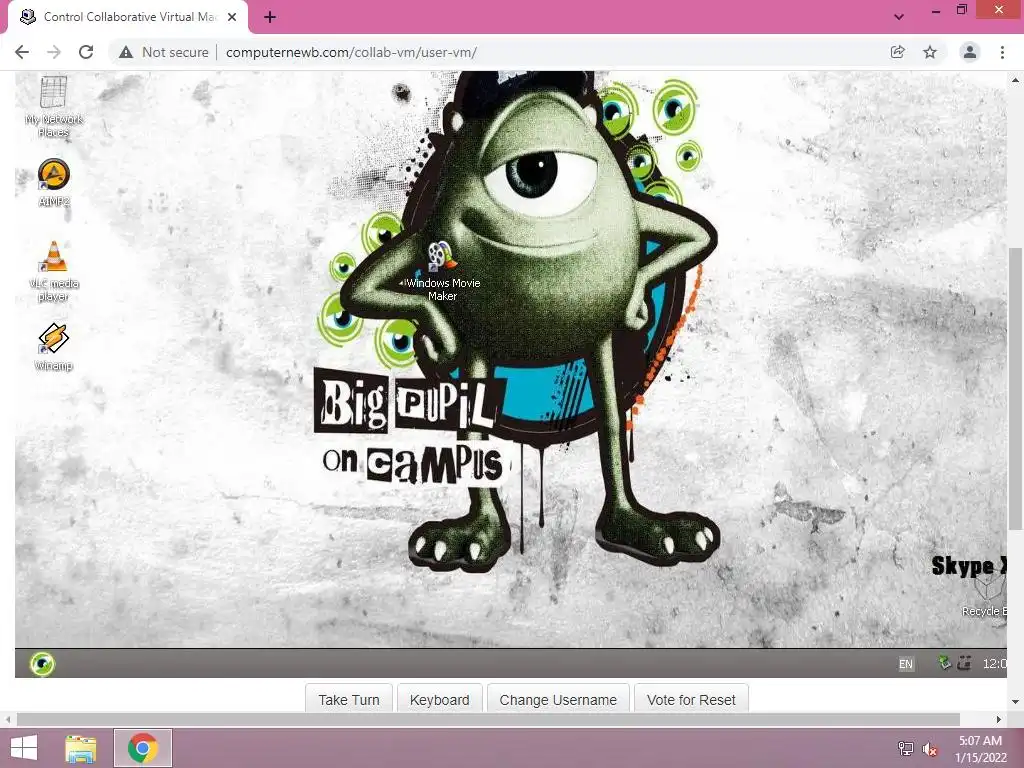Open Windows Movie Maker shortcut
Image resolution: width=1024 pixels, height=768 pixels.
coord(442,272)
